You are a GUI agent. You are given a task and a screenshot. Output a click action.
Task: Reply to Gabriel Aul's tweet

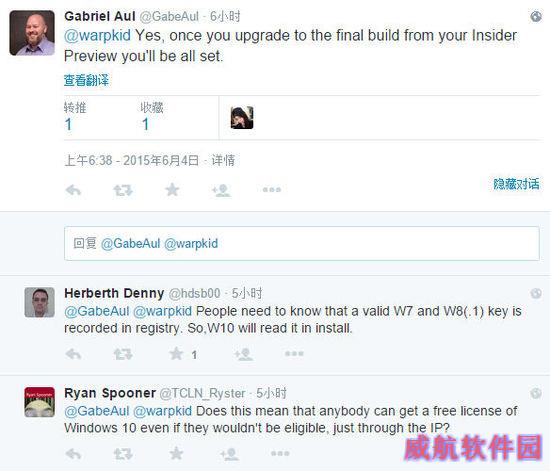(73, 190)
